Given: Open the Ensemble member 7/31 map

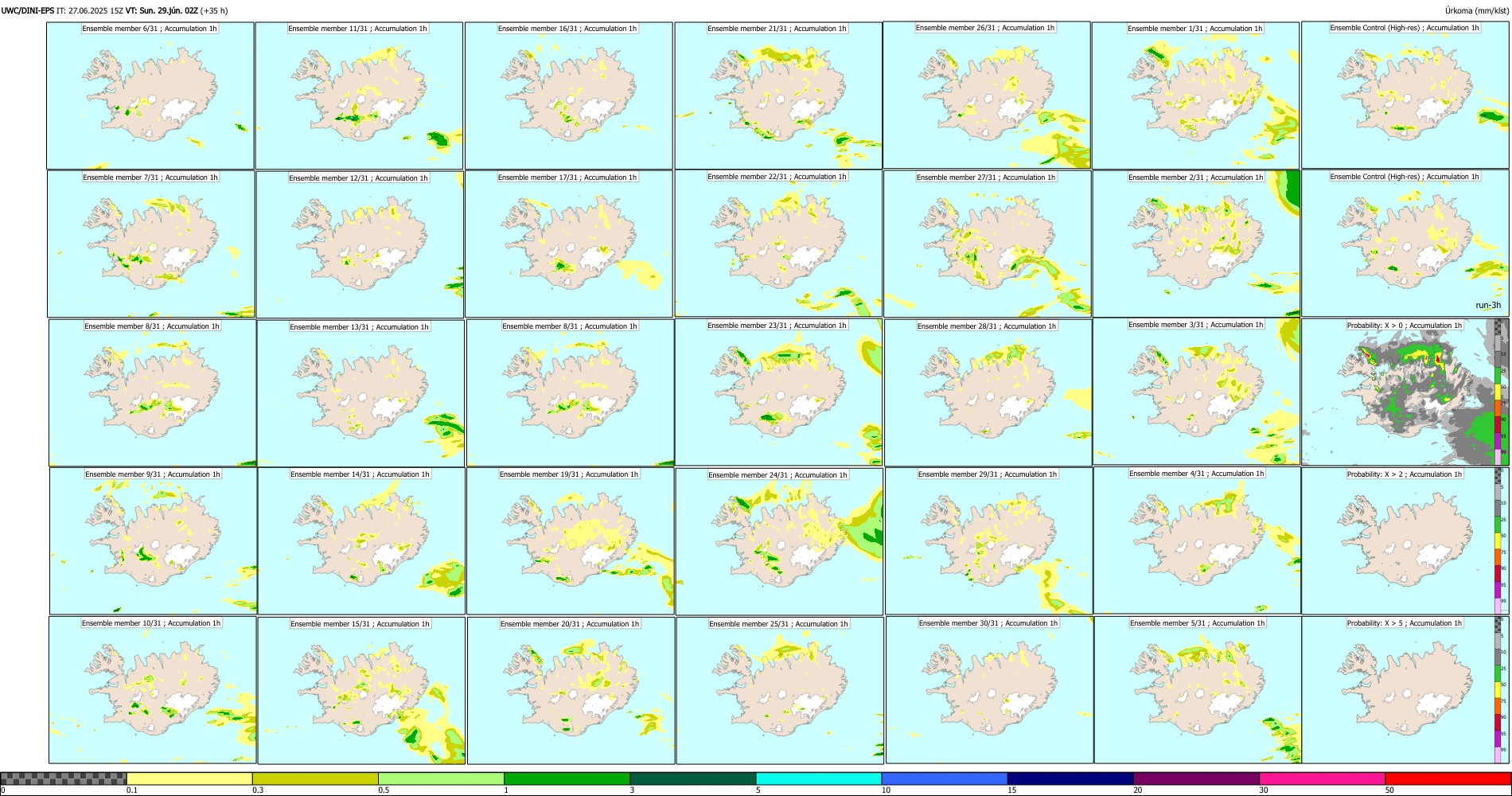Looking at the screenshot, I should pyautogui.click(x=151, y=244).
